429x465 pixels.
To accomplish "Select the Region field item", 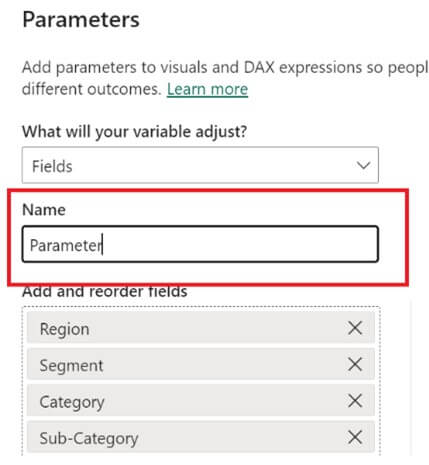I will [x=201, y=328].
